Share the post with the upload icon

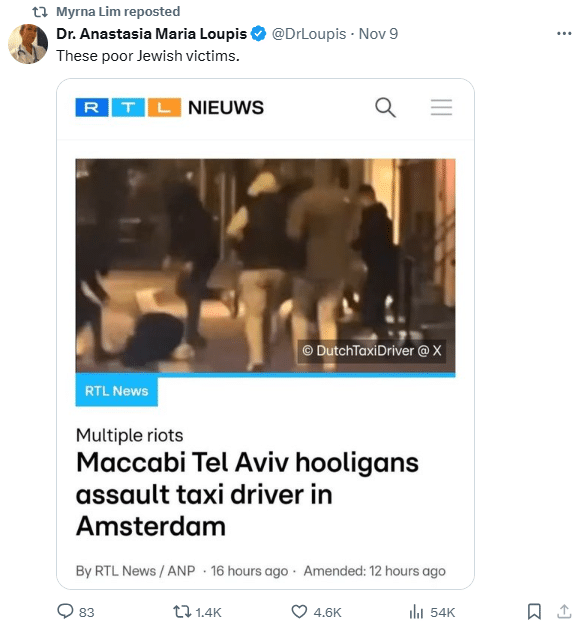click(x=564, y=611)
